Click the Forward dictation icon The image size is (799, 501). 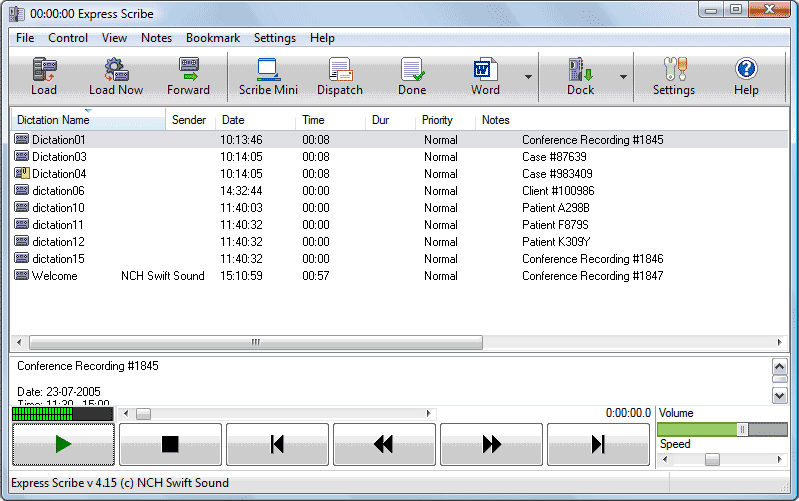point(188,77)
